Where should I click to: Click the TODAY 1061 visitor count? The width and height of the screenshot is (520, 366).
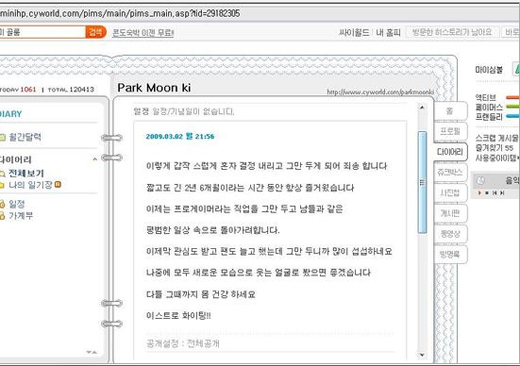tap(18, 89)
